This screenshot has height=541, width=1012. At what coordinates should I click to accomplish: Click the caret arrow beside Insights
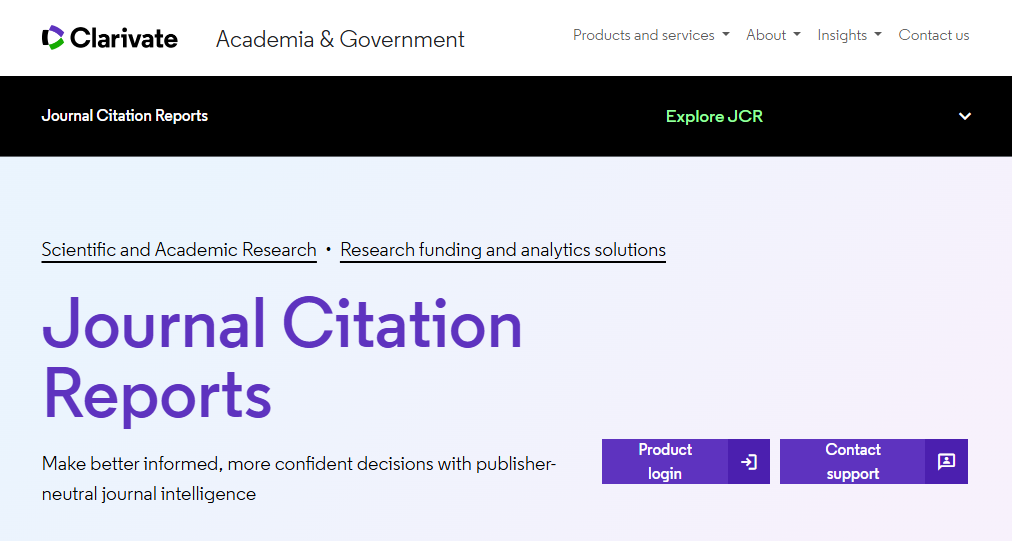[878, 35]
